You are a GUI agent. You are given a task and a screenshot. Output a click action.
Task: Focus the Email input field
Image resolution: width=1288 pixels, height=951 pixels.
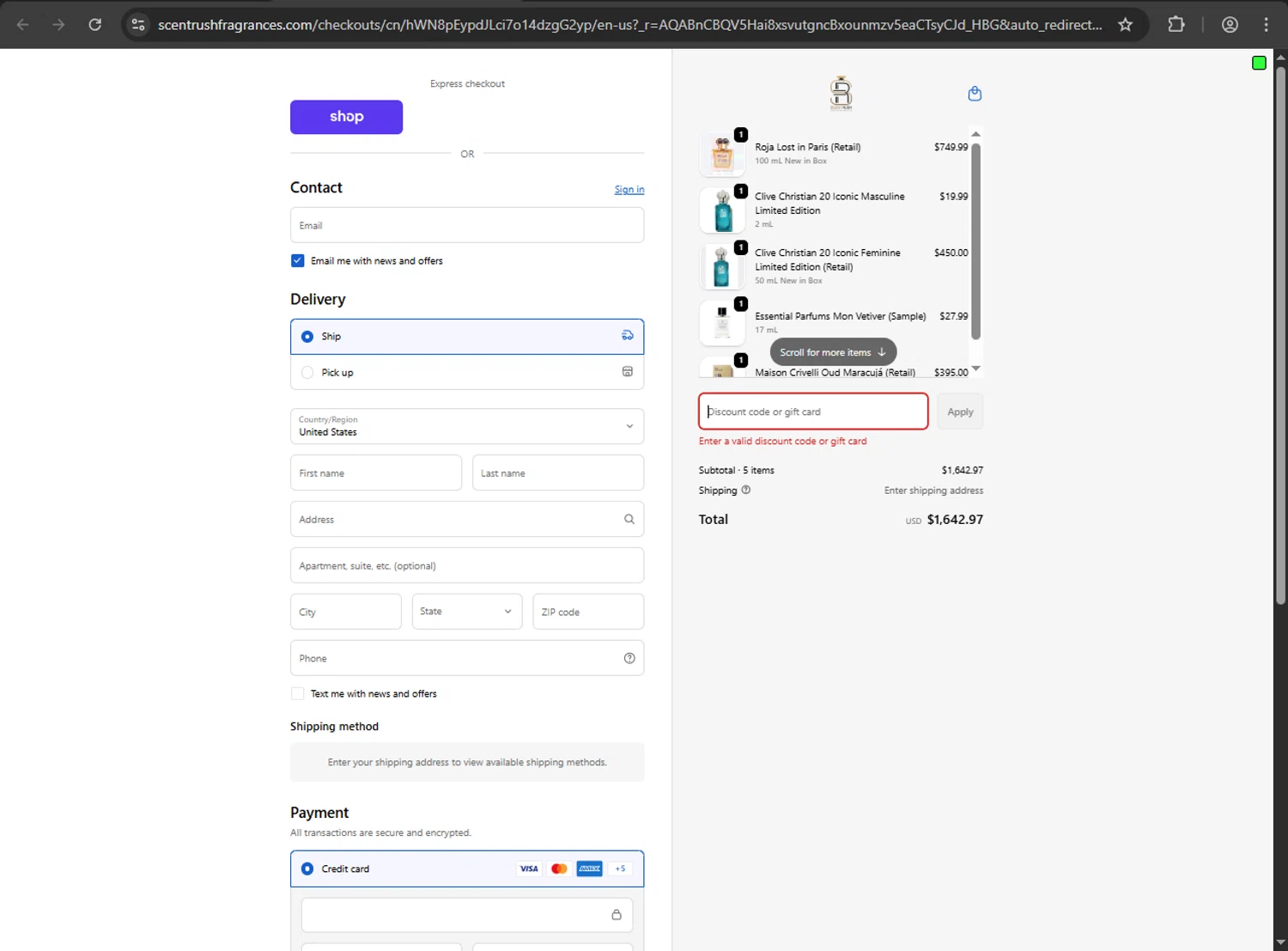pos(467,225)
